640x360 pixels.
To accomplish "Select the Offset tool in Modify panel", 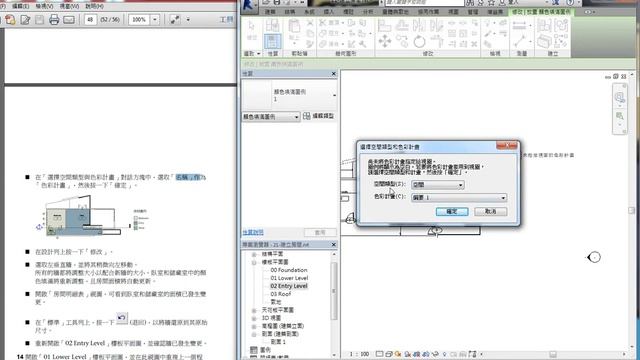I will pyautogui.click(x=402, y=26).
